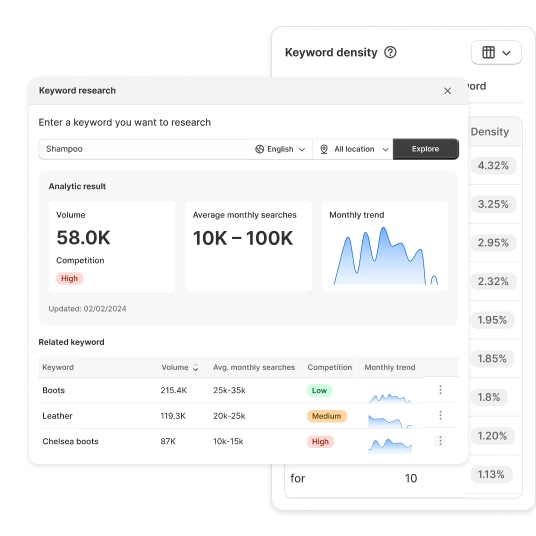Click the Boots monthly trend sparkline

(x=390, y=398)
